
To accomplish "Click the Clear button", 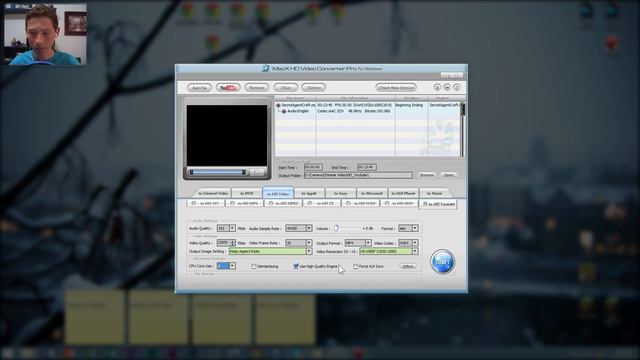I will 285,88.
